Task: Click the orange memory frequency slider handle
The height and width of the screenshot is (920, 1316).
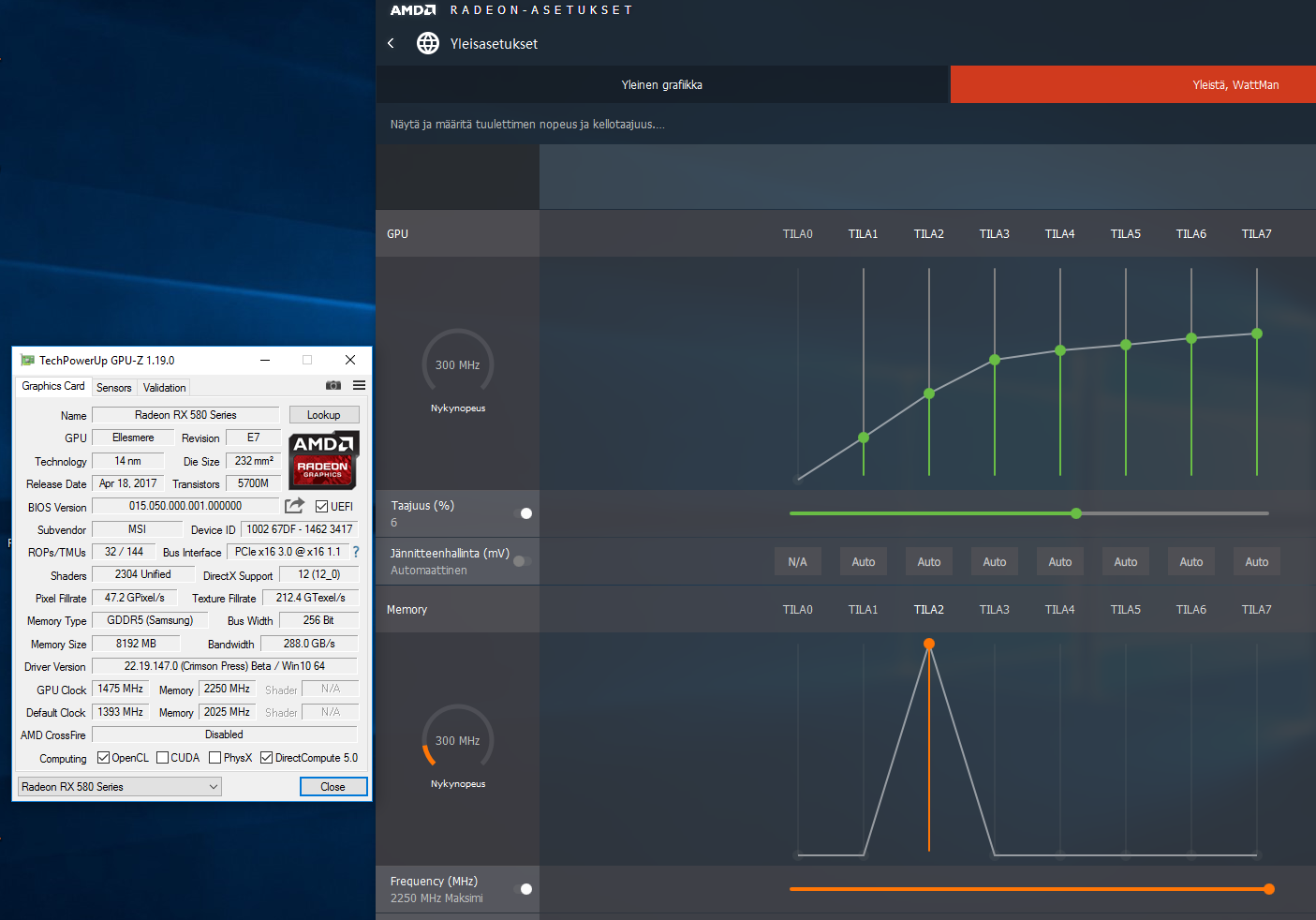Action: (x=1269, y=889)
